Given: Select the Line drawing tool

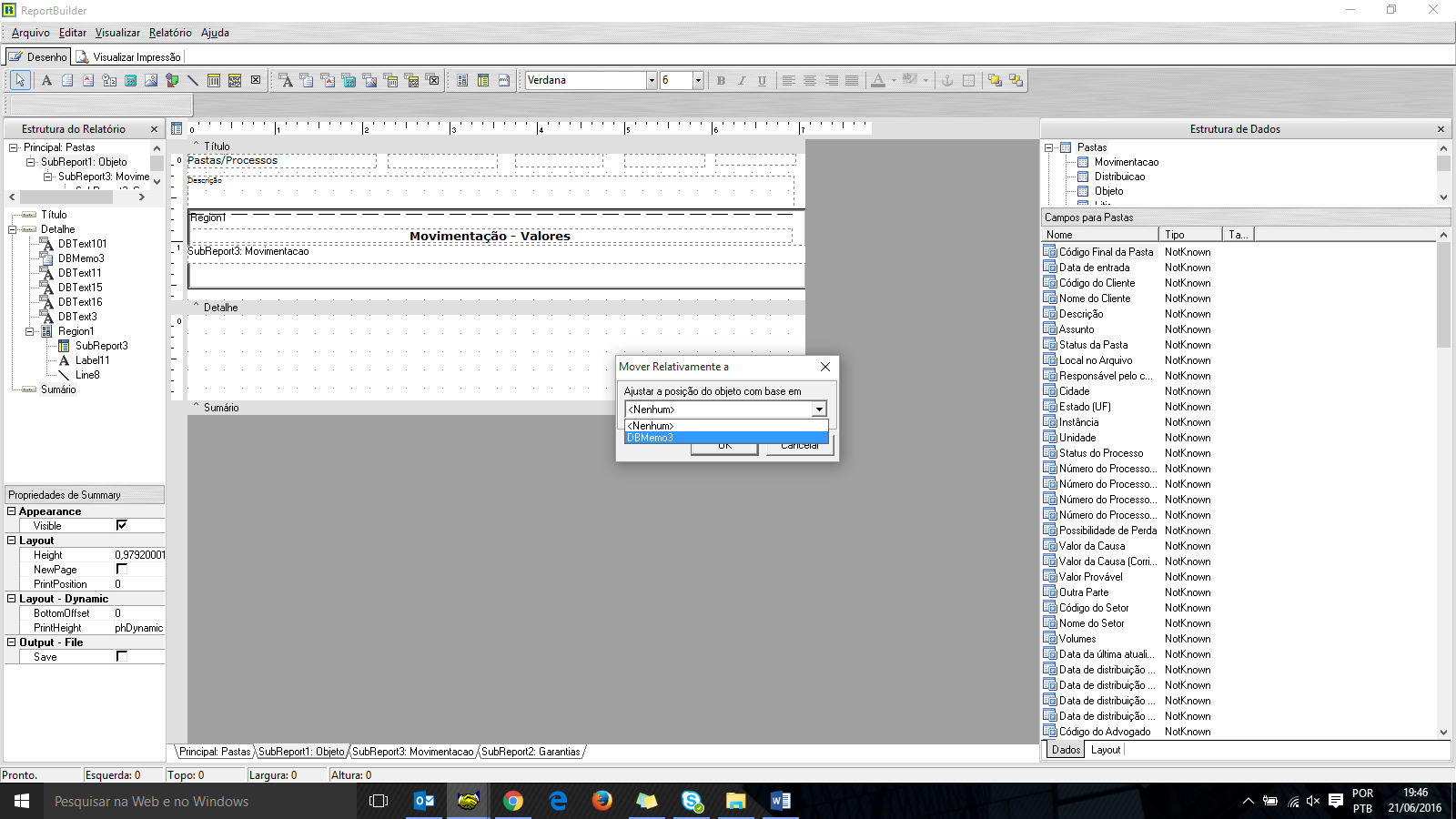Looking at the screenshot, I should (193, 80).
